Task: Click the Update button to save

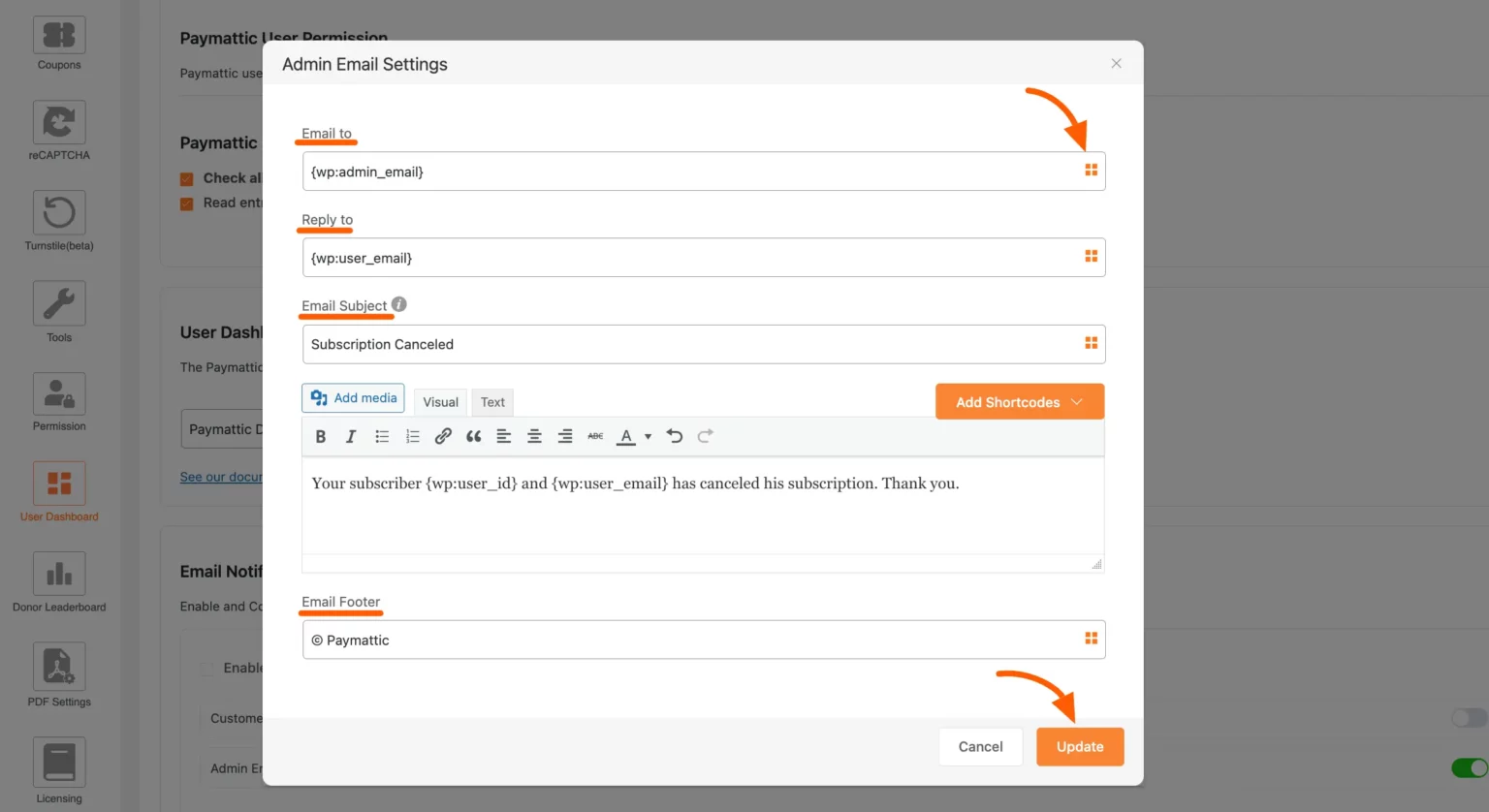Action: pyautogui.click(x=1080, y=746)
